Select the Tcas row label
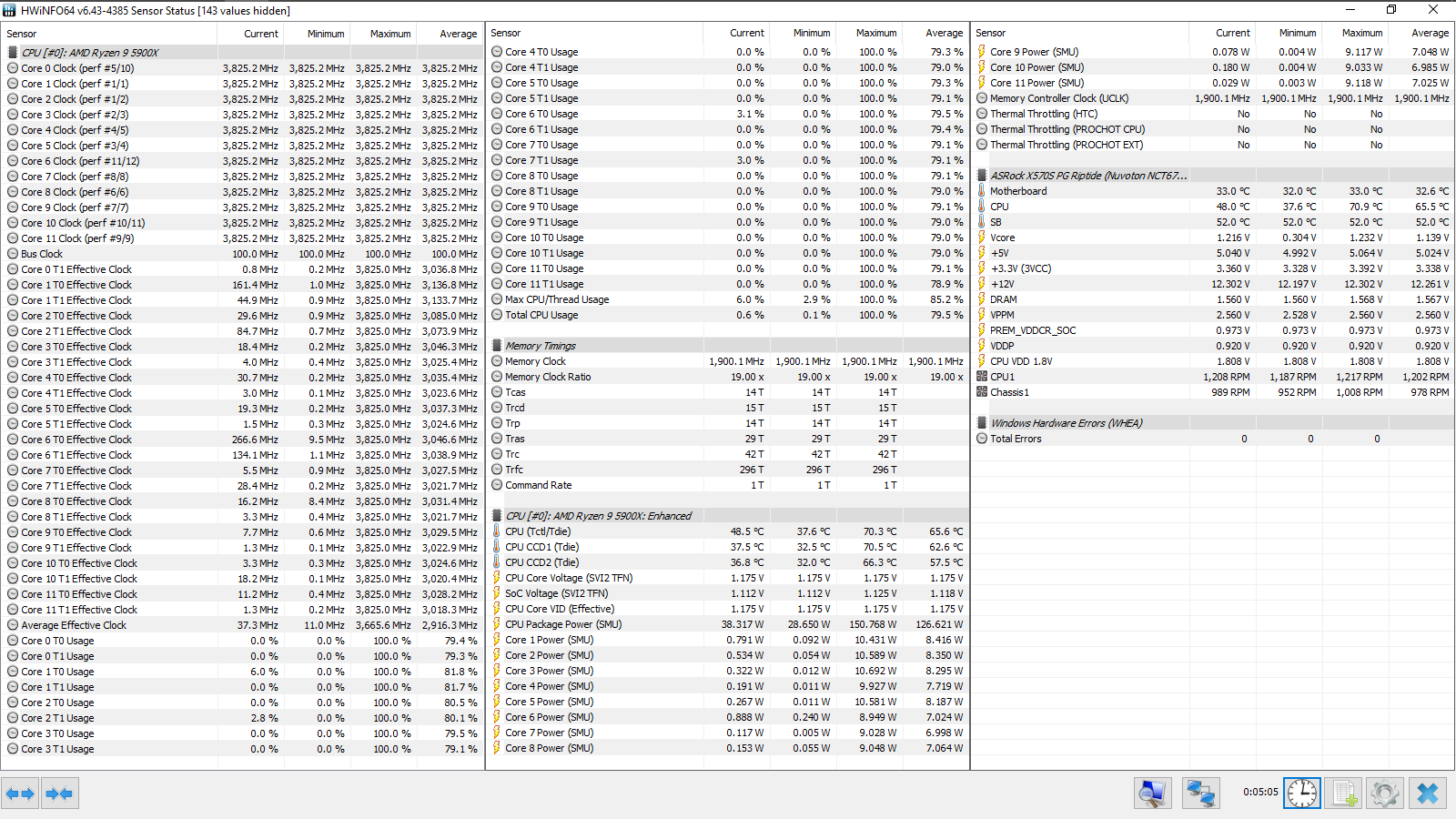 click(x=515, y=392)
